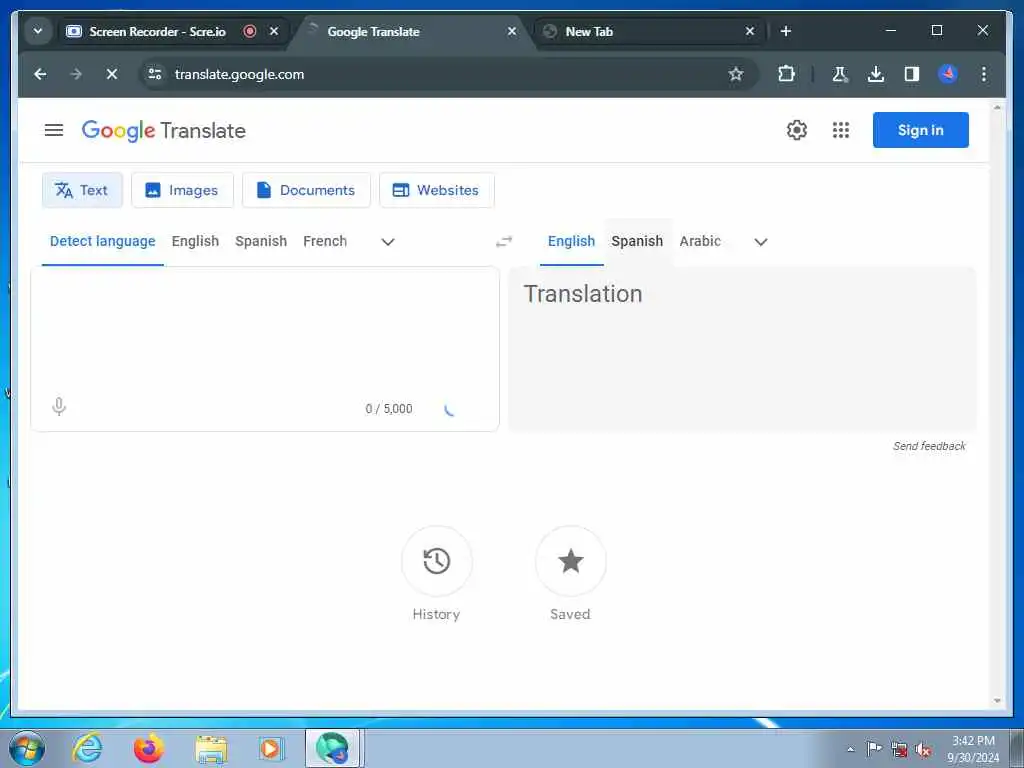This screenshot has height=768, width=1024.
Task: Click the muted volume tray icon
Action: pos(923,749)
